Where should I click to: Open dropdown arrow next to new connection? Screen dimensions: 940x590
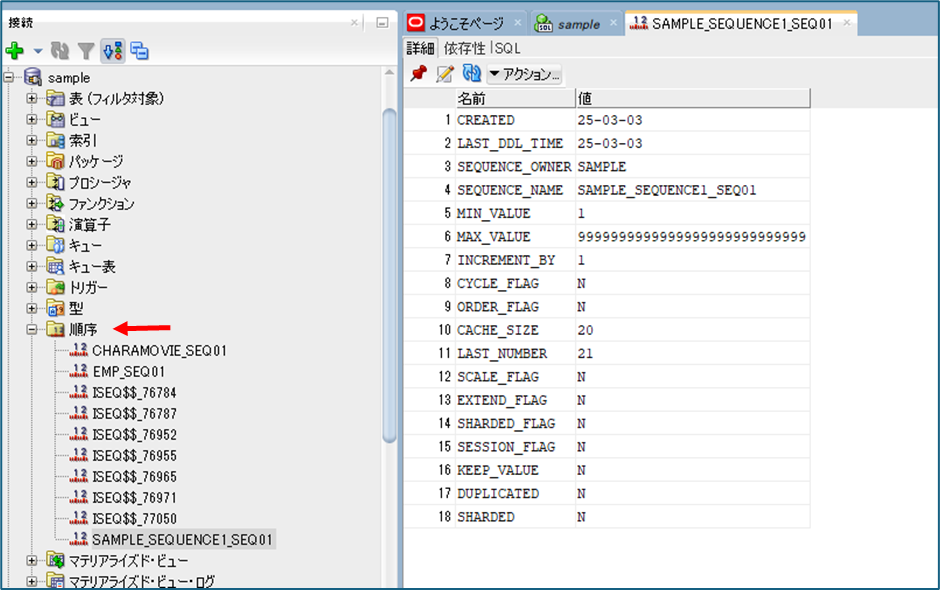(x=37, y=50)
